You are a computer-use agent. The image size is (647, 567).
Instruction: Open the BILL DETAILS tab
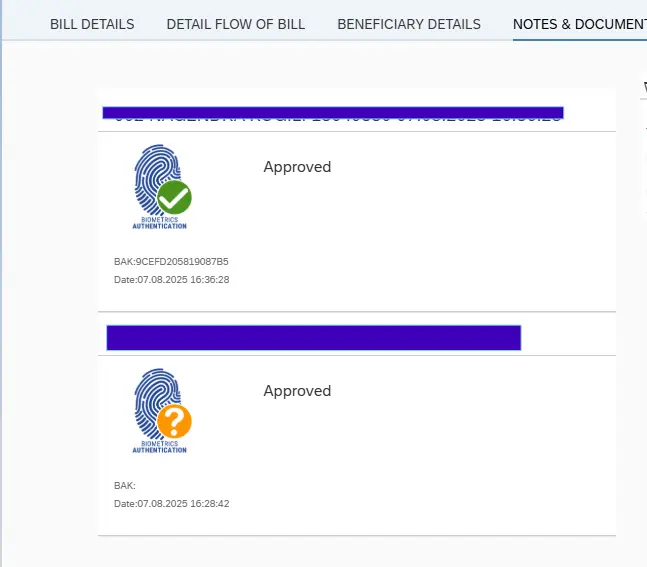(x=92, y=24)
